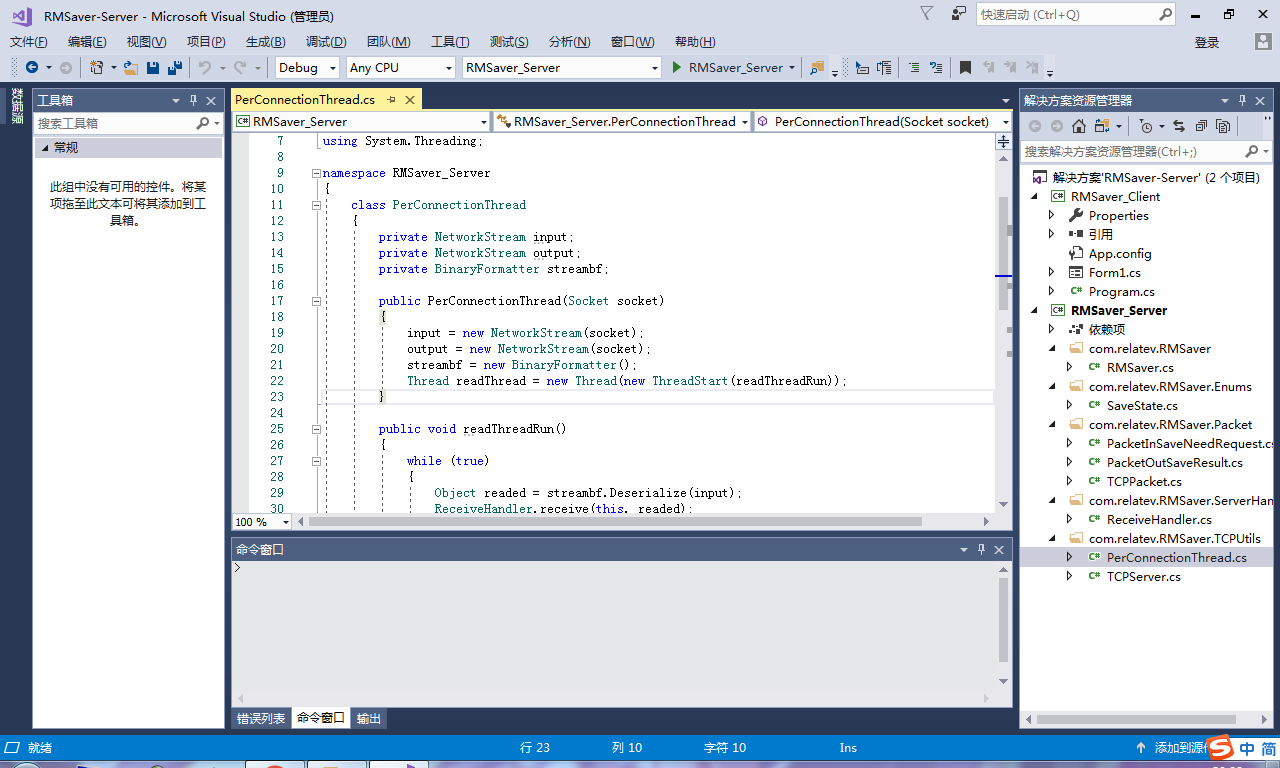
Task: Click the Home icon in Solution Explorer
Action: click(x=1079, y=126)
